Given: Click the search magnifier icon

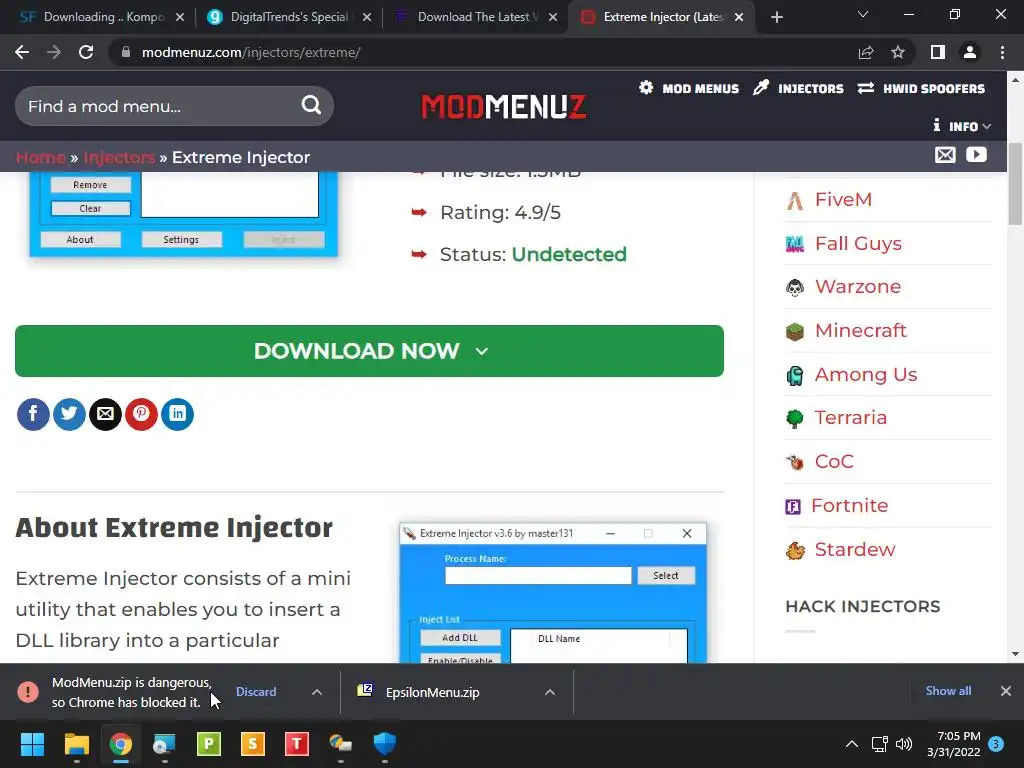Looking at the screenshot, I should (312, 104).
